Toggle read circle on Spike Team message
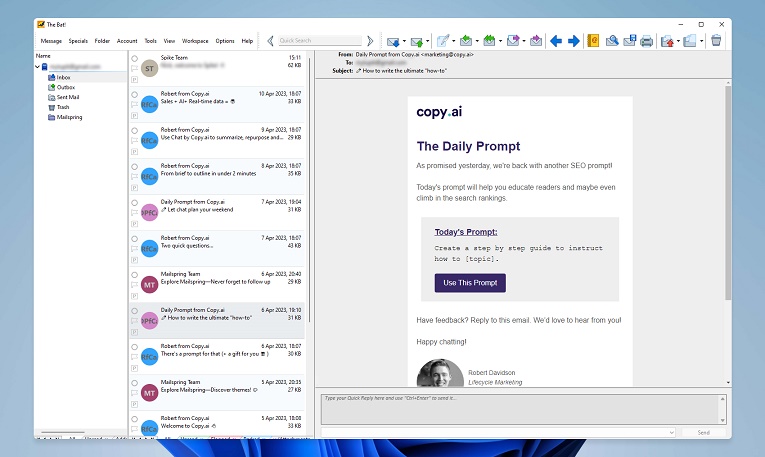 click(135, 59)
